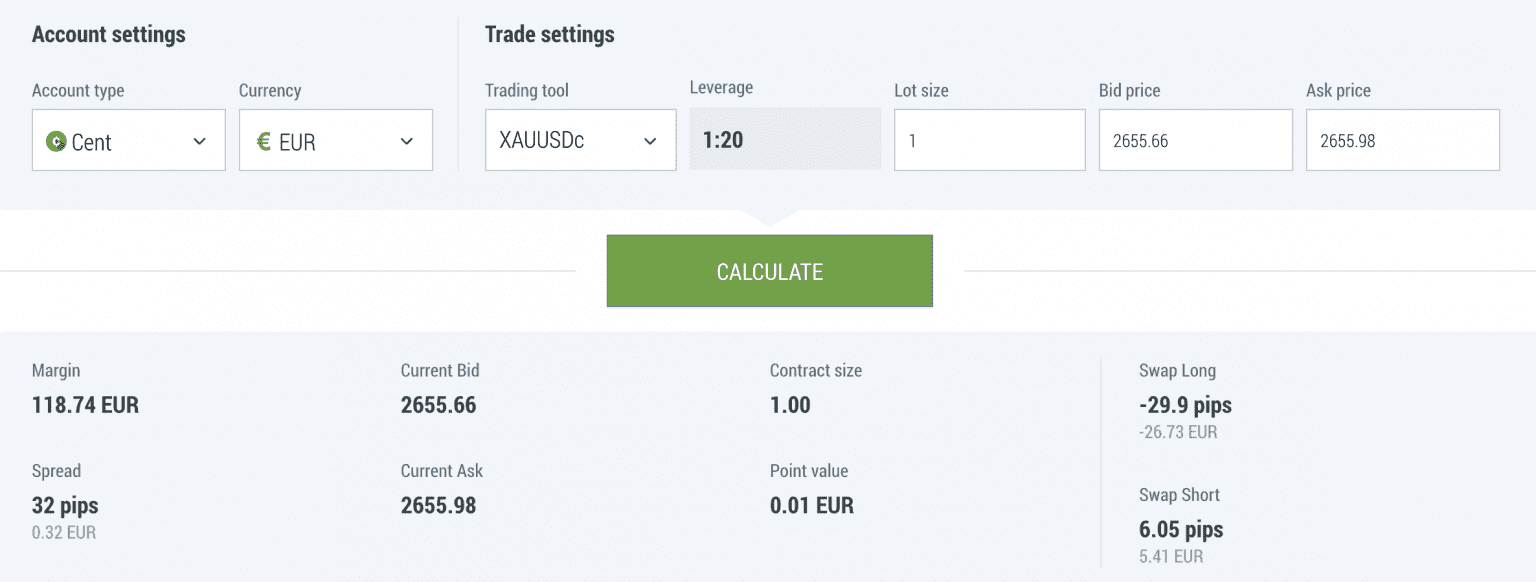Click the Account type dropdown chevron
Viewport: 1536px width, 582px height.
pyautogui.click(x=198, y=140)
